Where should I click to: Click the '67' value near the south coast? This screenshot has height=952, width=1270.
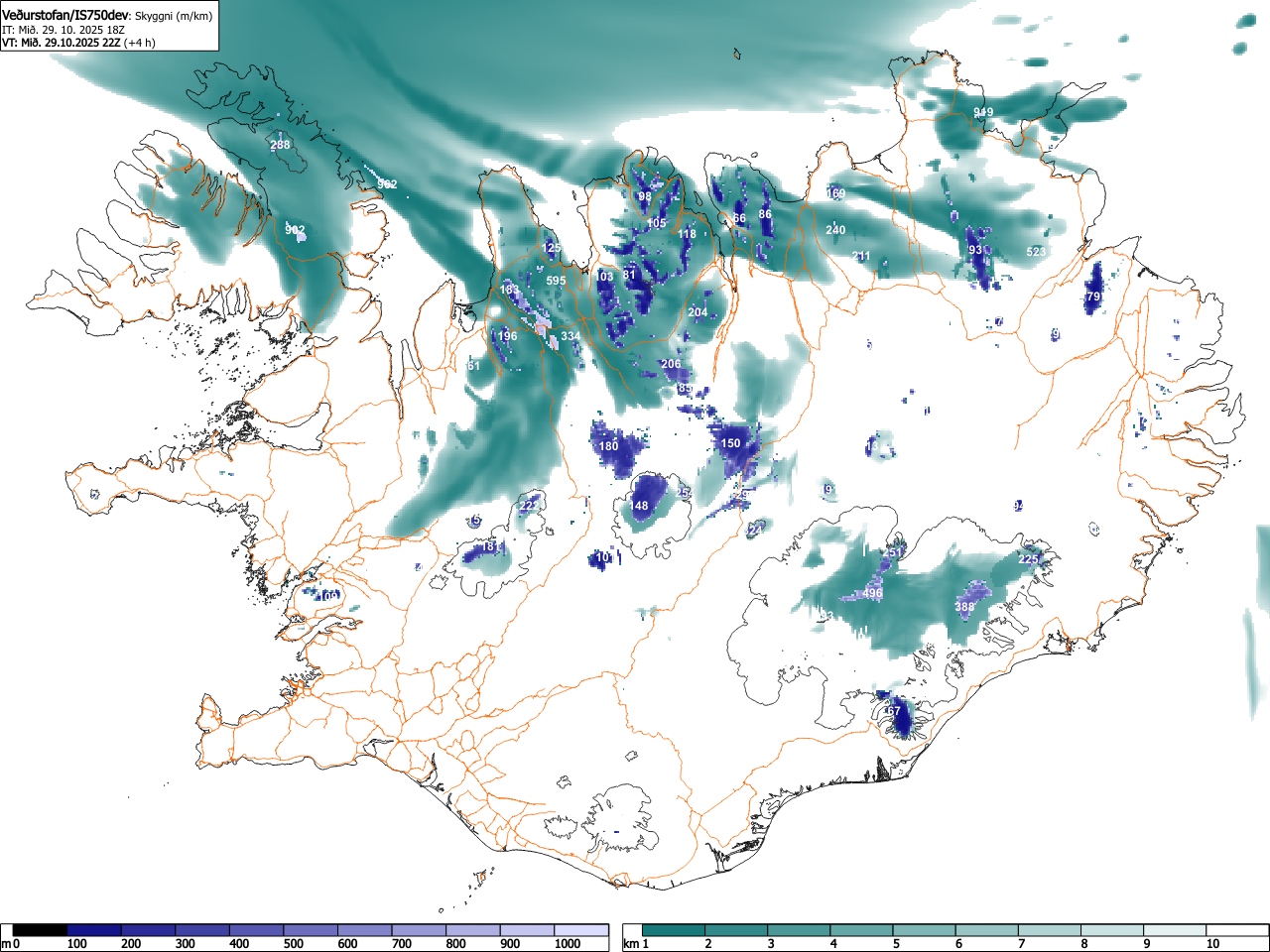(x=893, y=711)
